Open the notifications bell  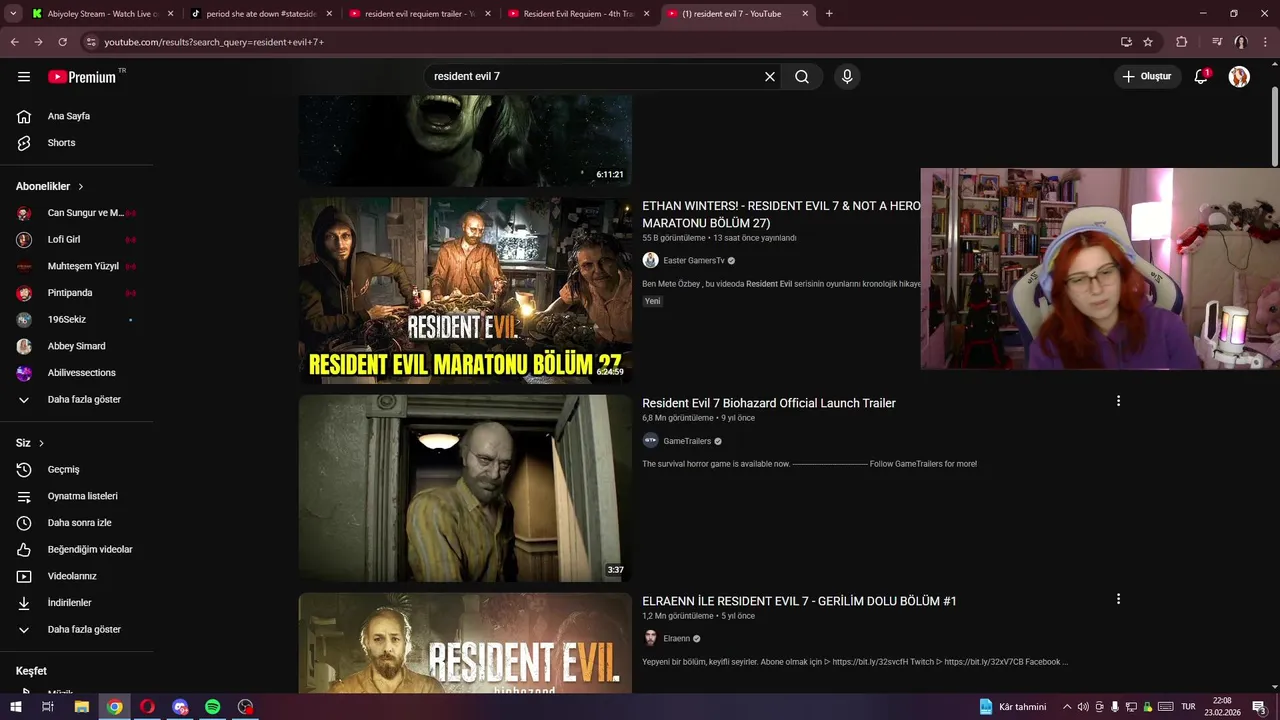point(1201,77)
